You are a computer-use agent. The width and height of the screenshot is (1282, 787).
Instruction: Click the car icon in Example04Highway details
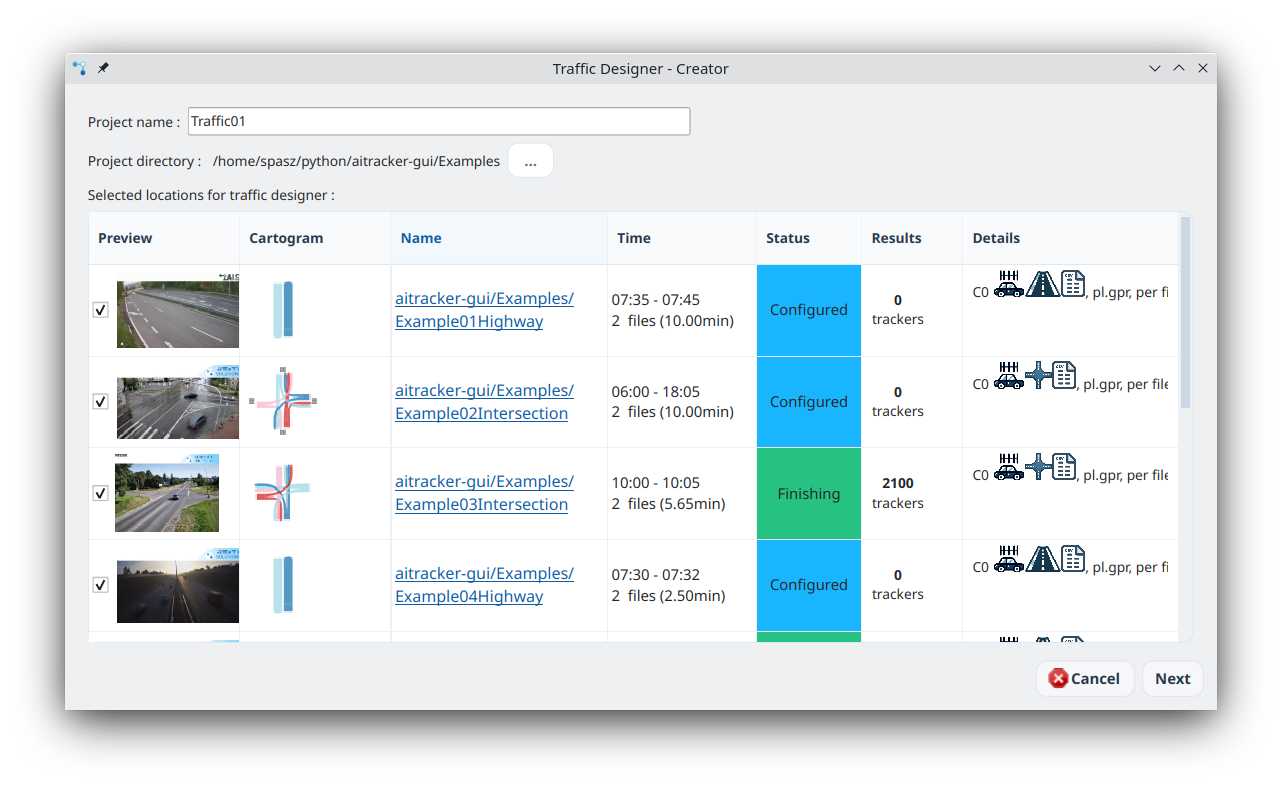1008,558
